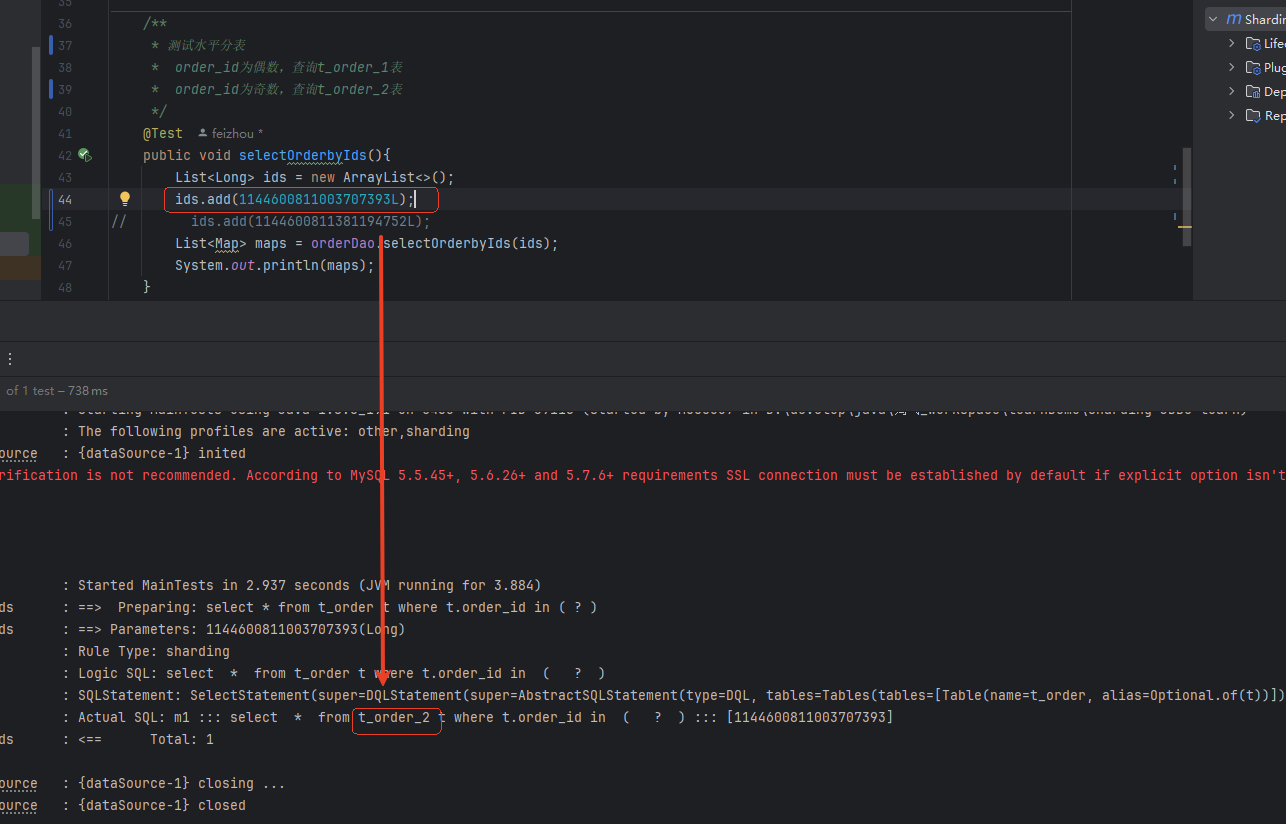
Task: Place cursor in ids.add(1144600811003707393L) line
Action: pyautogui.click(x=295, y=199)
